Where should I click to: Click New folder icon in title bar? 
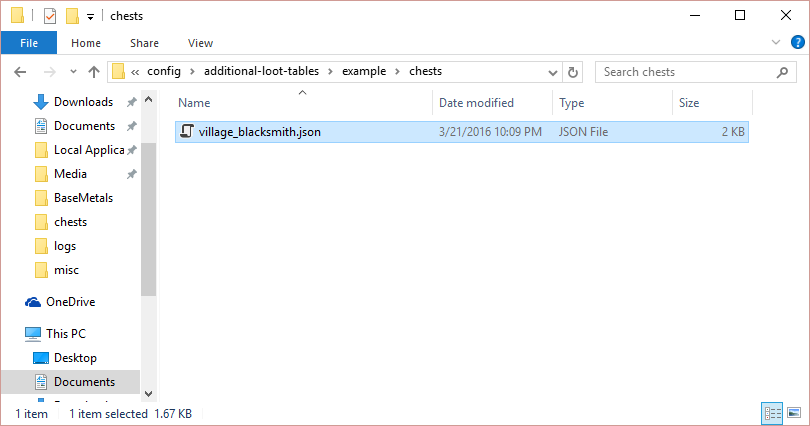[x=71, y=15]
